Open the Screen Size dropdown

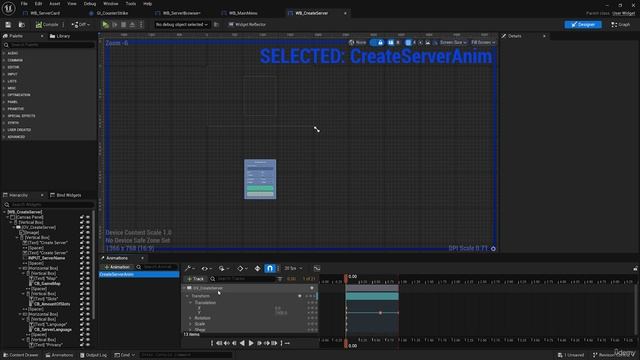[452, 42]
